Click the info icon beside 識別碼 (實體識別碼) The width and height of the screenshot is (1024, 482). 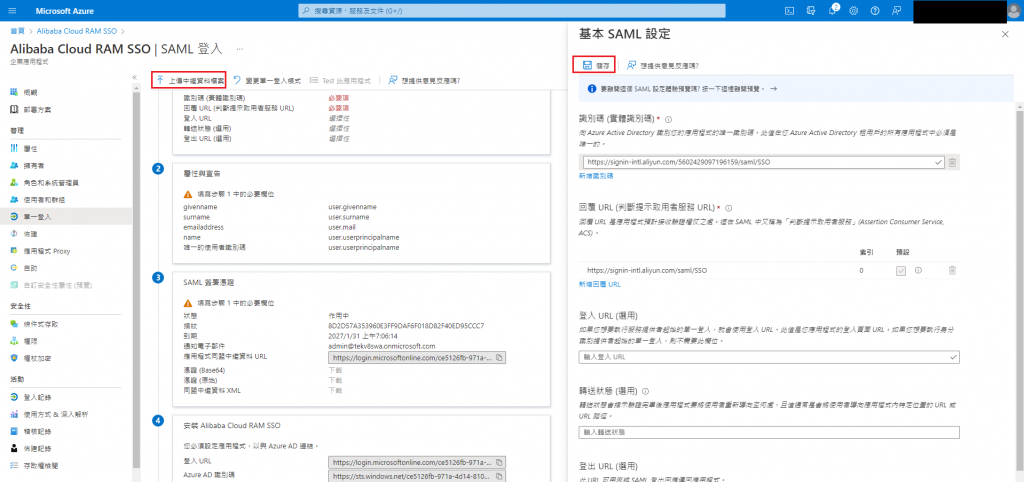[669, 120]
